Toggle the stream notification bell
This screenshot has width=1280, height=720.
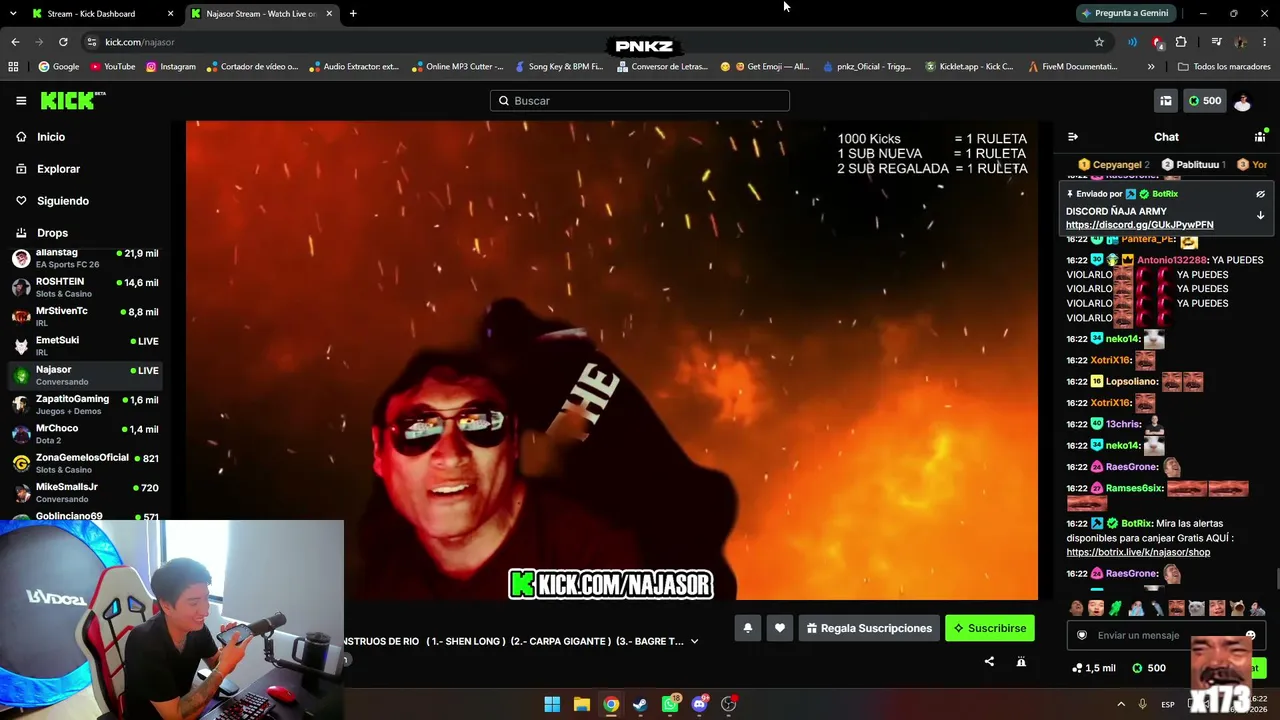(x=747, y=628)
